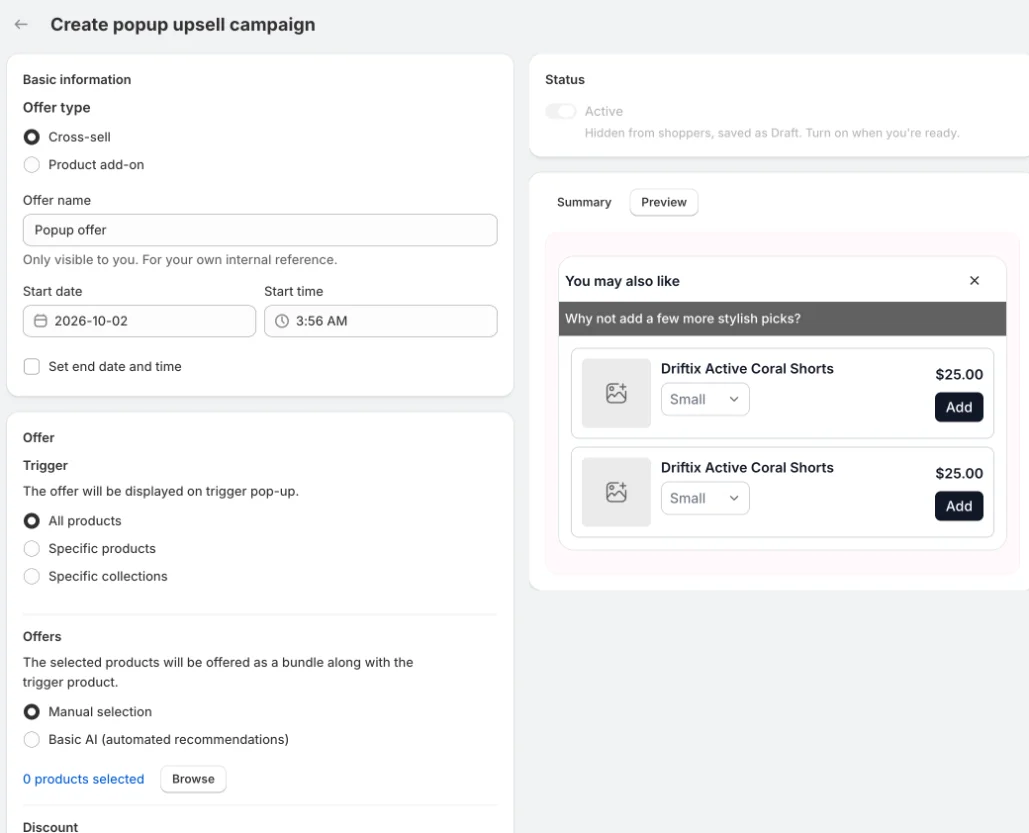The height and width of the screenshot is (833, 1029).
Task: Click the You may also like title
Action: pyautogui.click(x=622, y=281)
